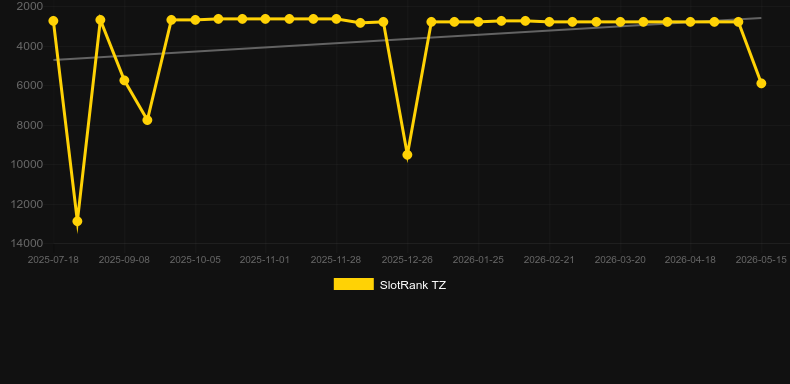Select the 2025-12-26 dip data point

pyautogui.click(x=407, y=155)
